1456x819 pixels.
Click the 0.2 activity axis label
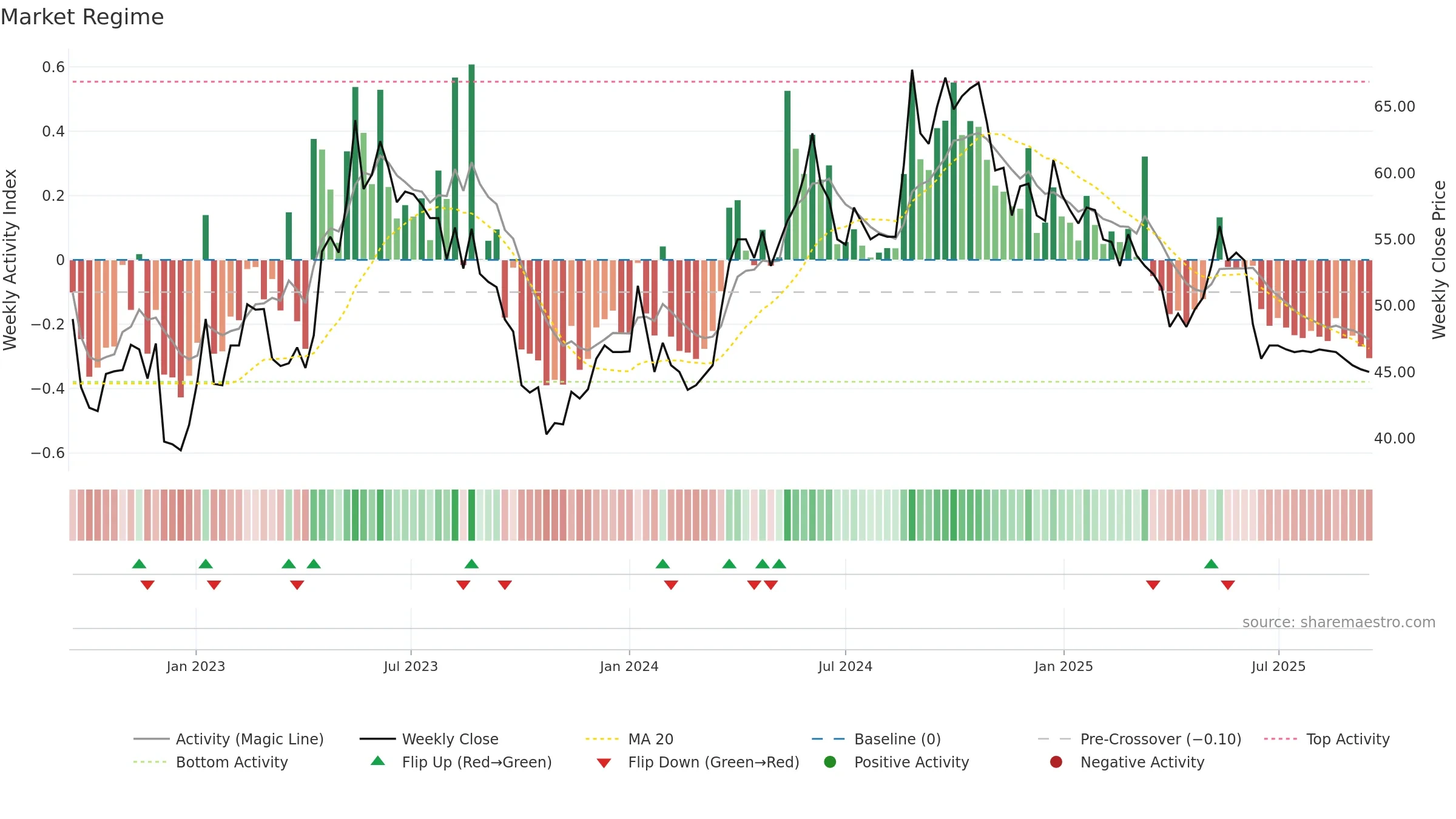pos(53,196)
